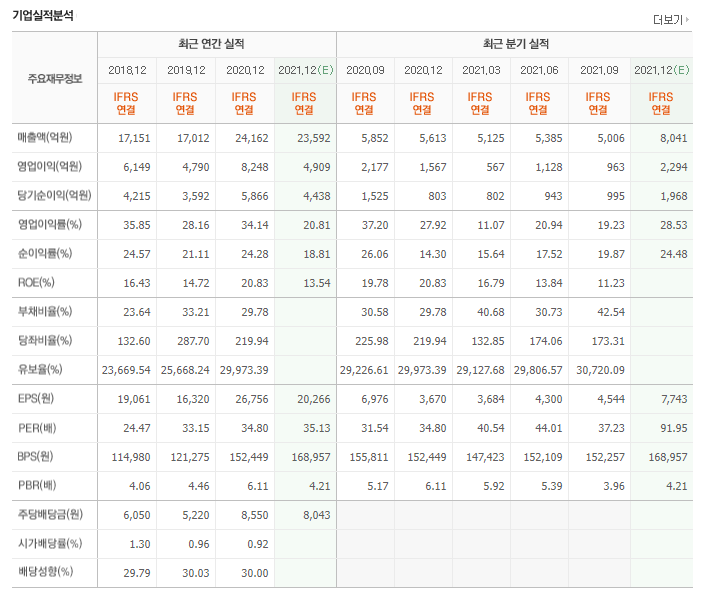Click the 33.21 debt ratio value

coord(196,312)
